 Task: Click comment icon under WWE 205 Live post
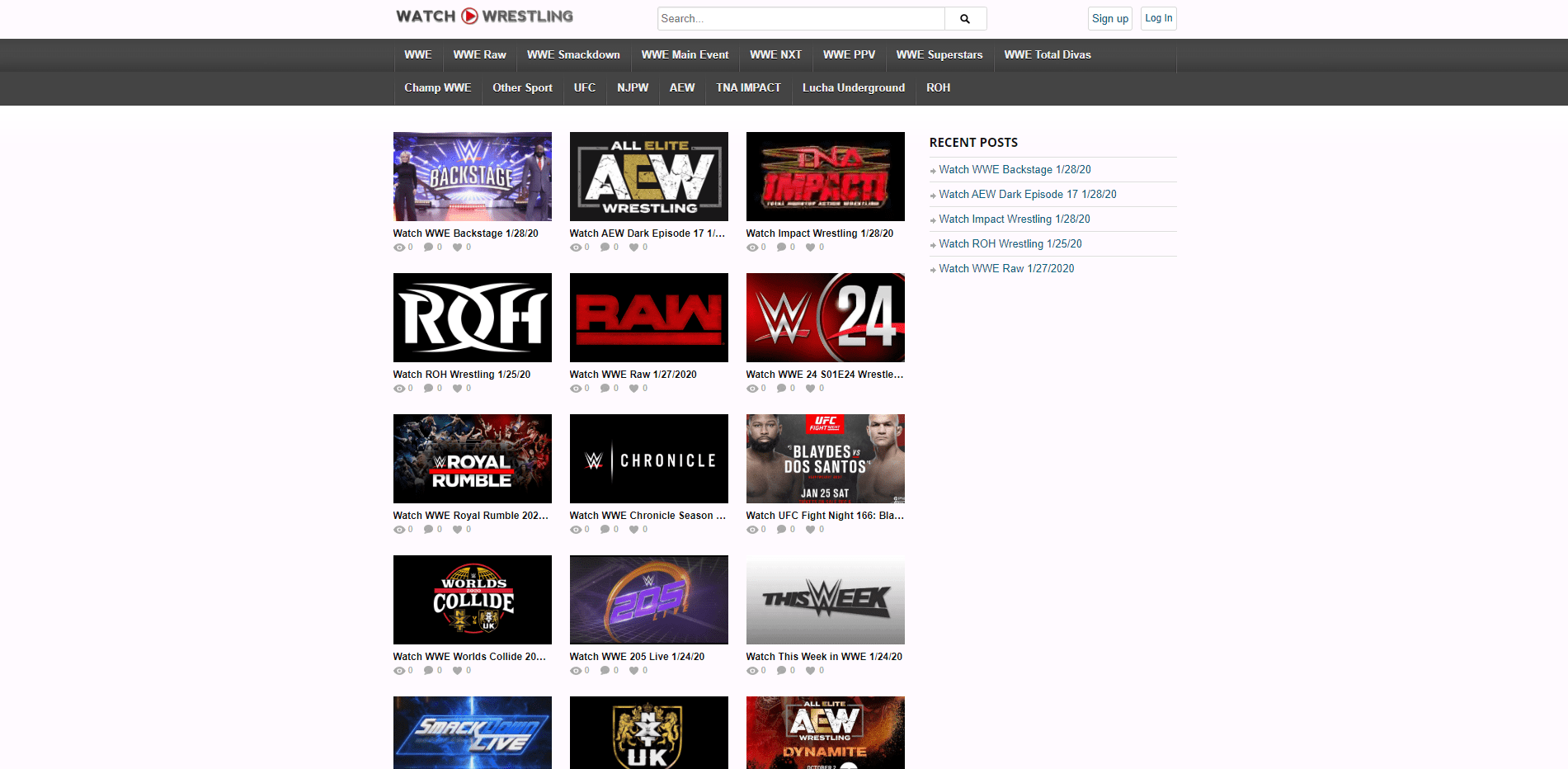605,671
